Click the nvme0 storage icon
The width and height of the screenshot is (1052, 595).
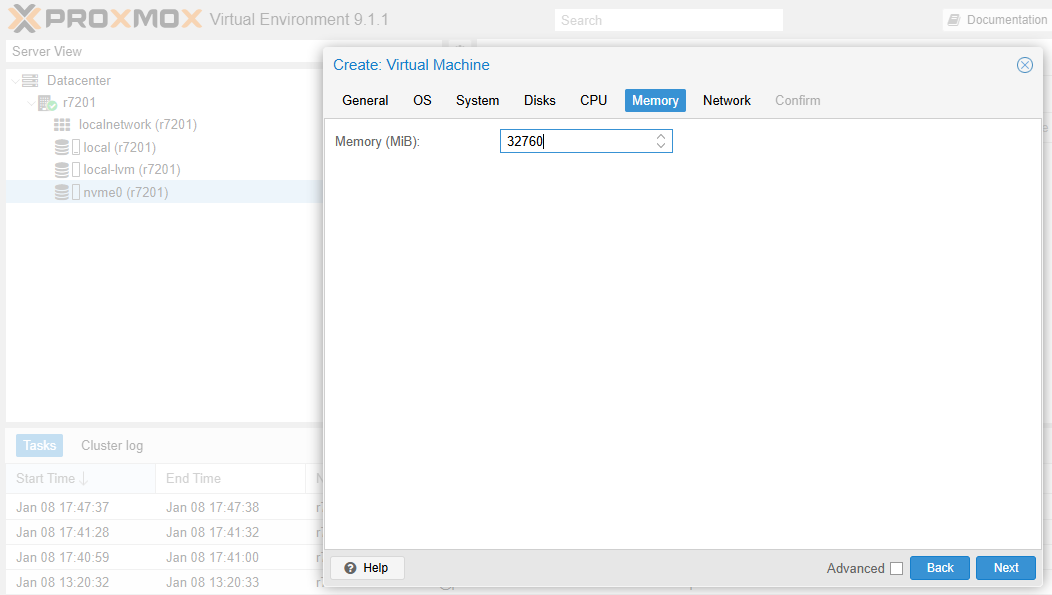pyautogui.click(x=62, y=192)
